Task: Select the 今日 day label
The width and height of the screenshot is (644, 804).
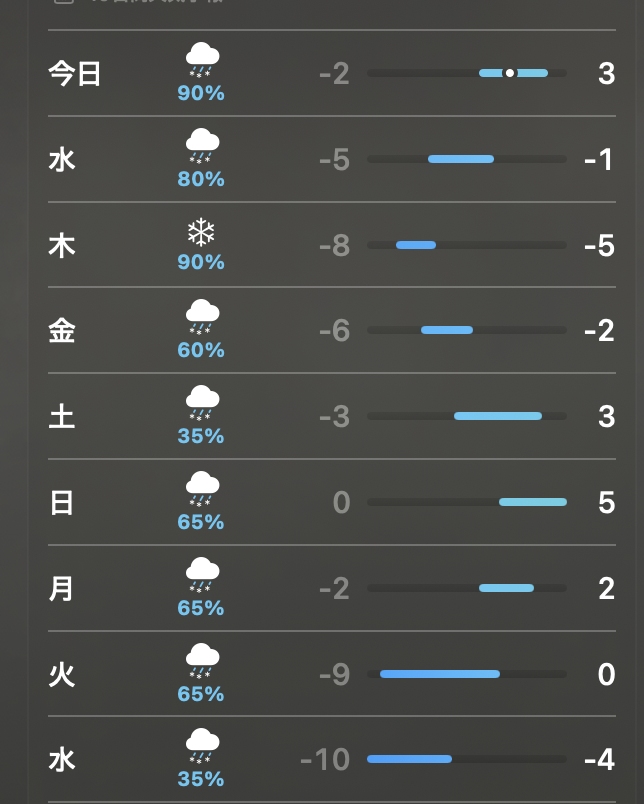Action: [x=75, y=73]
